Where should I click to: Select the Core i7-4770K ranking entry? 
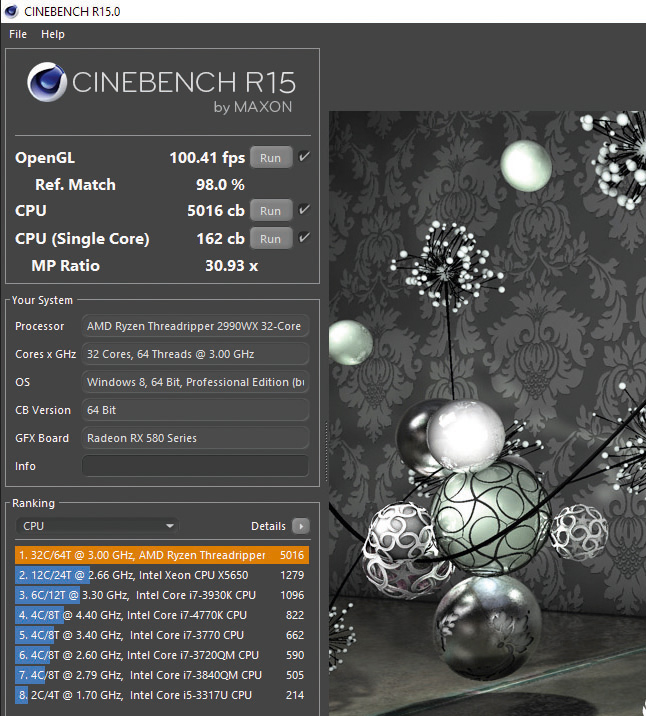pyautogui.click(x=161, y=615)
